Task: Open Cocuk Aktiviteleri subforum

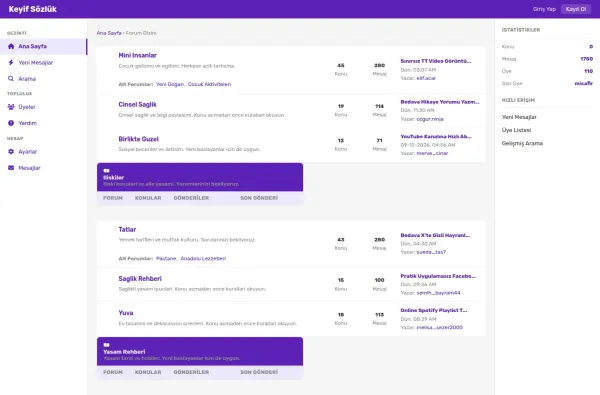Action: (x=209, y=84)
